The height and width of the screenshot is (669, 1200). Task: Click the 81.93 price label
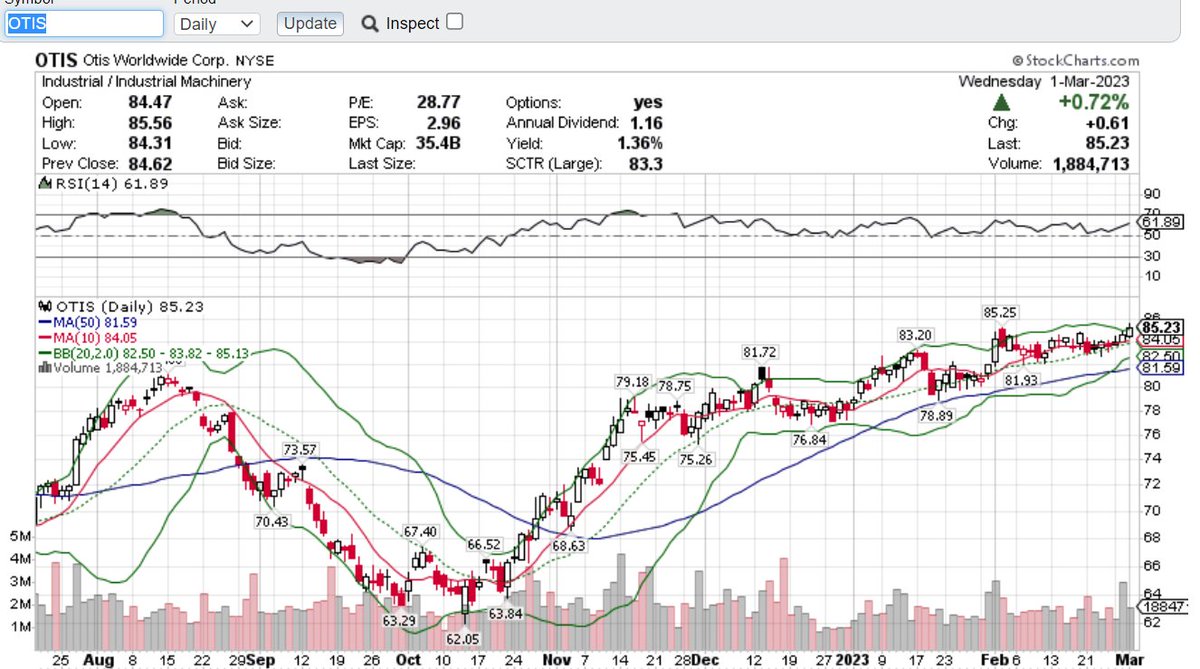[x=1022, y=381]
